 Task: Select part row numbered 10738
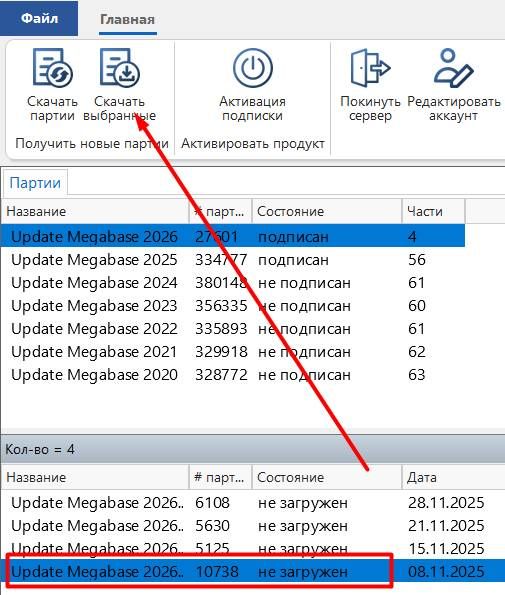[x=253, y=571]
